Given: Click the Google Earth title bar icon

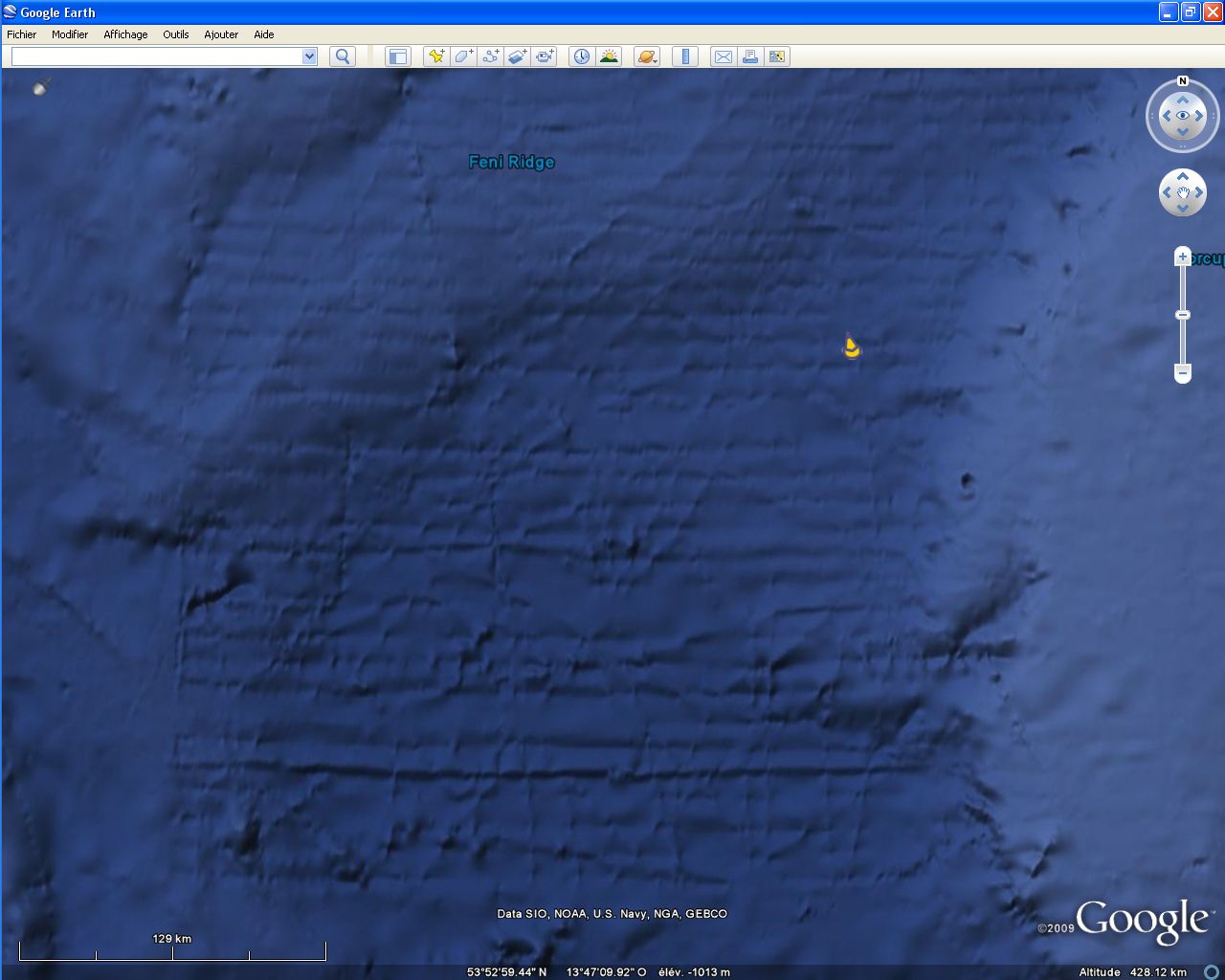Looking at the screenshot, I should pos(11,12).
